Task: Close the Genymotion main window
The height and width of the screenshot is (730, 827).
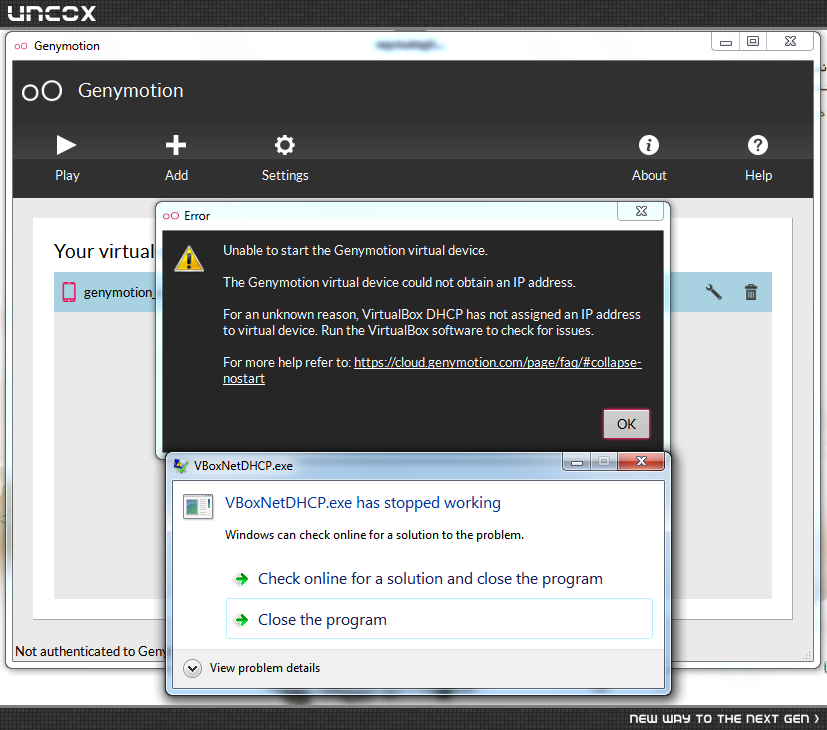Action: pyautogui.click(x=790, y=41)
